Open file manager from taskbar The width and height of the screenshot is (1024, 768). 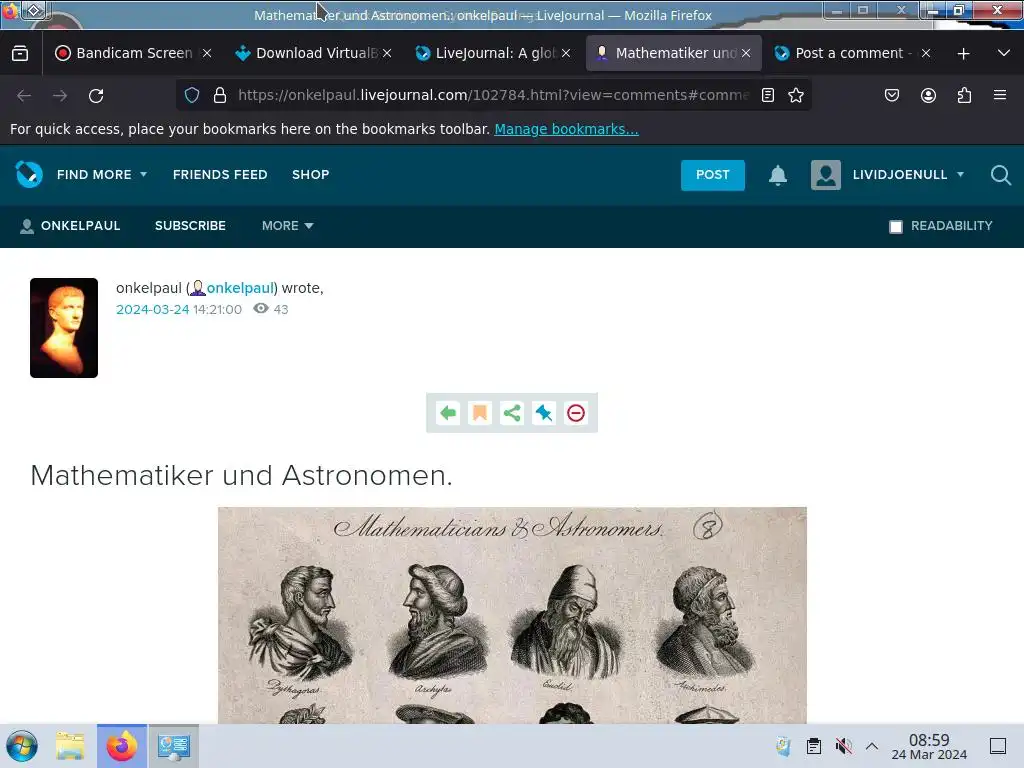70,746
